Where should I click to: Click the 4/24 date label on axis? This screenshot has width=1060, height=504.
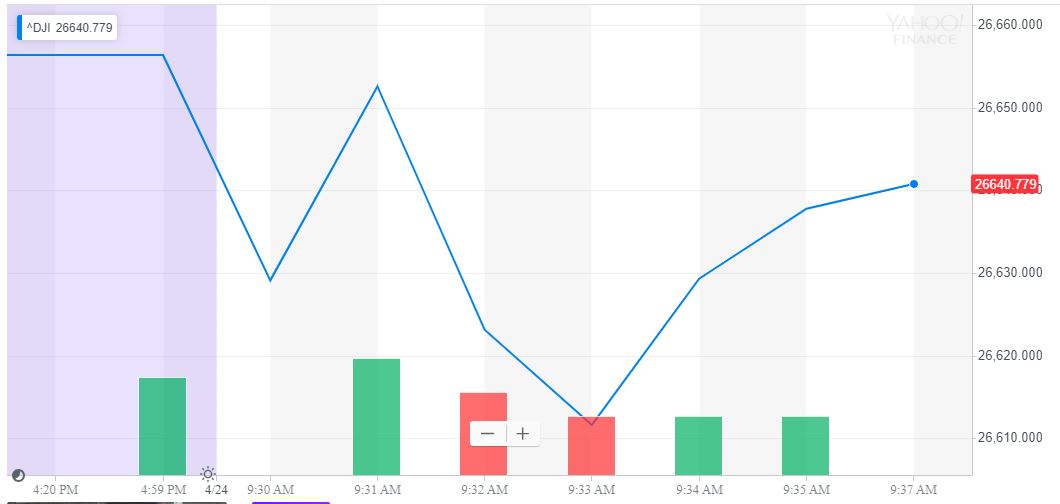215,490
